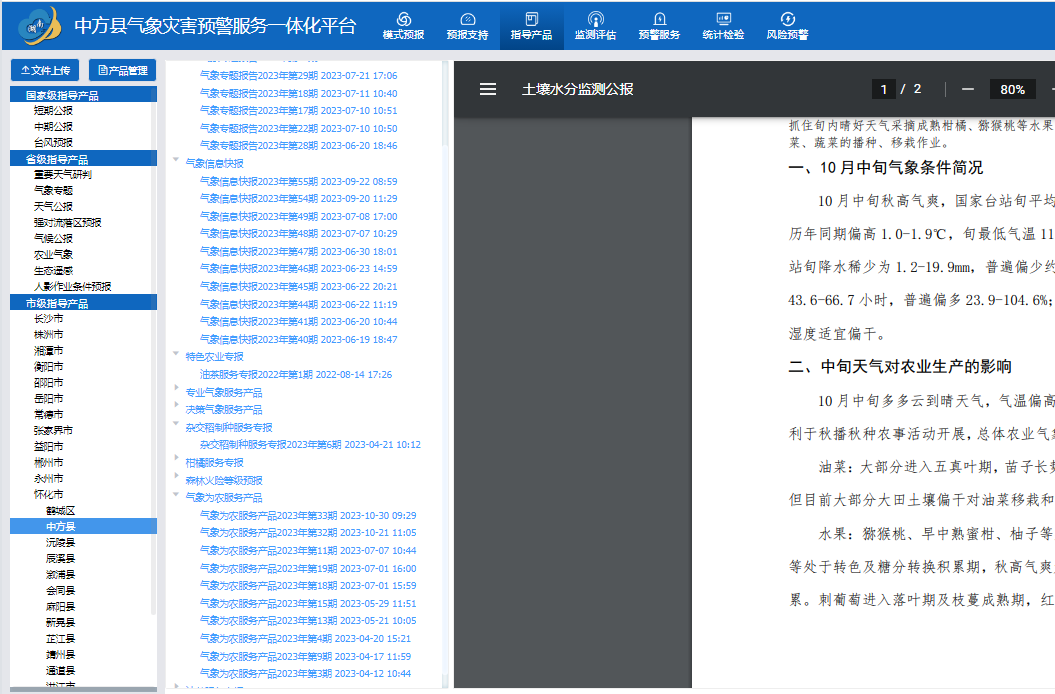Open the 预报支持 module in top navigation
Viewport: 1055px width, 694px height.
pyautogui.click(x=467, y=26)
